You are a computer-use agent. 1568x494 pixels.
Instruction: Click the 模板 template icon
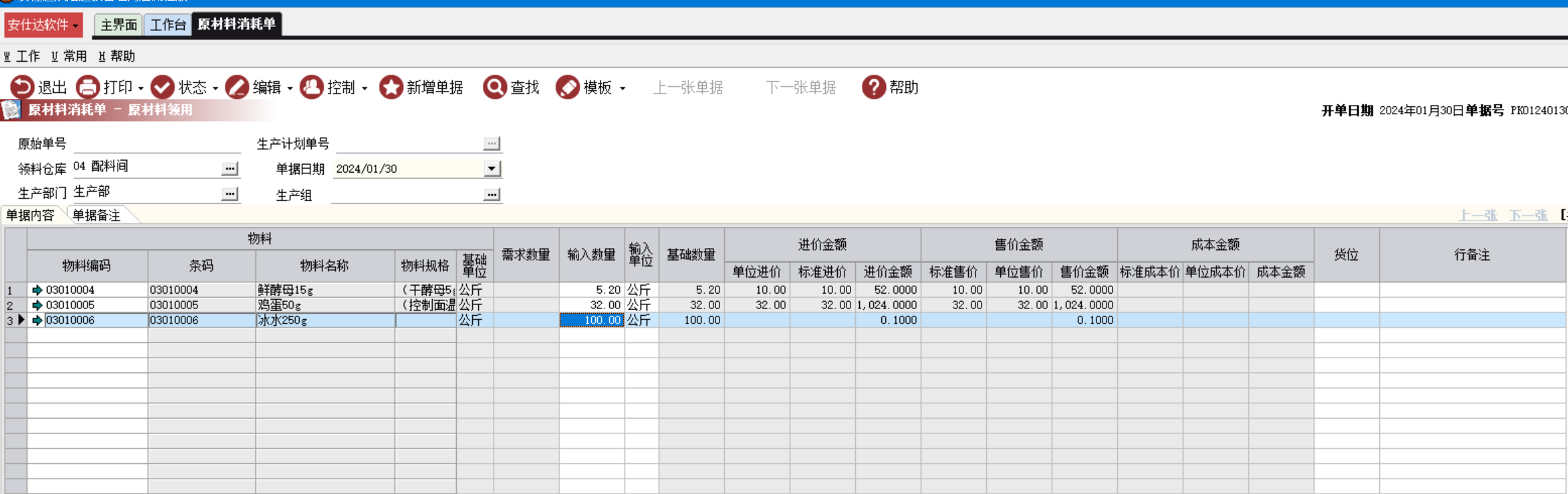point(567,87)
